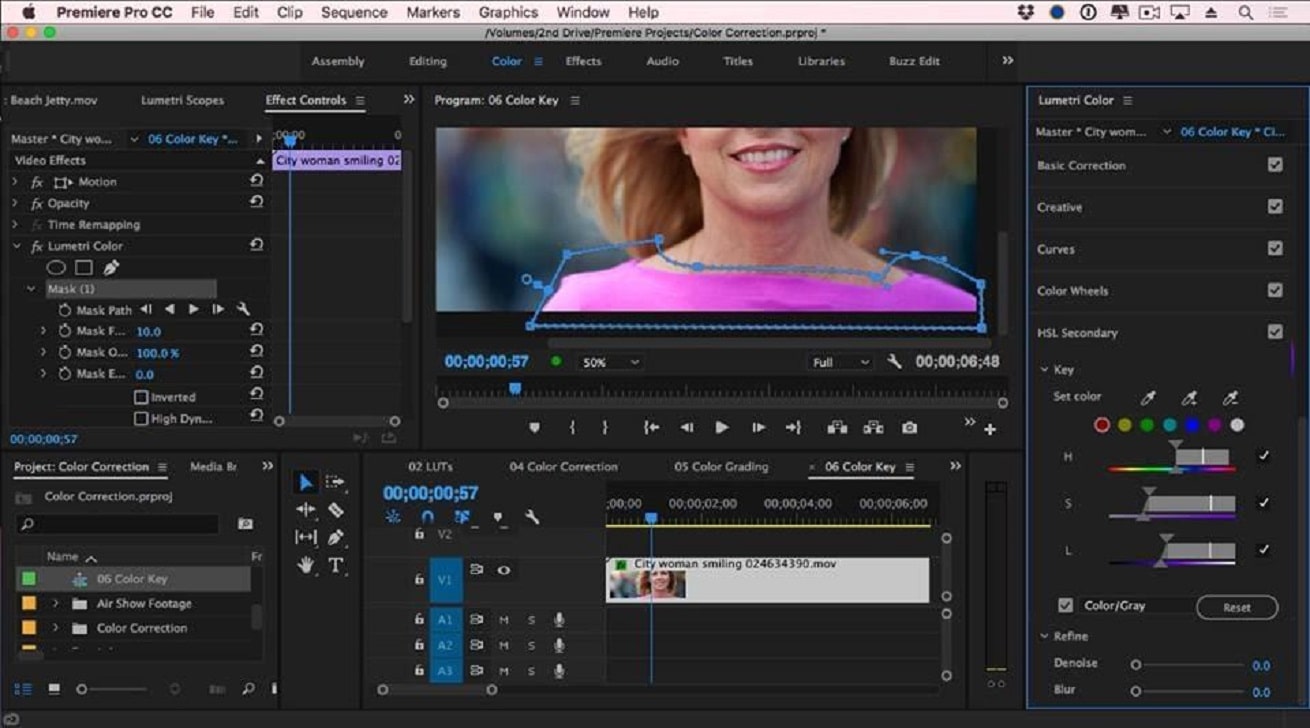Enable the Inverted mask checkbox

coord(142,395)
